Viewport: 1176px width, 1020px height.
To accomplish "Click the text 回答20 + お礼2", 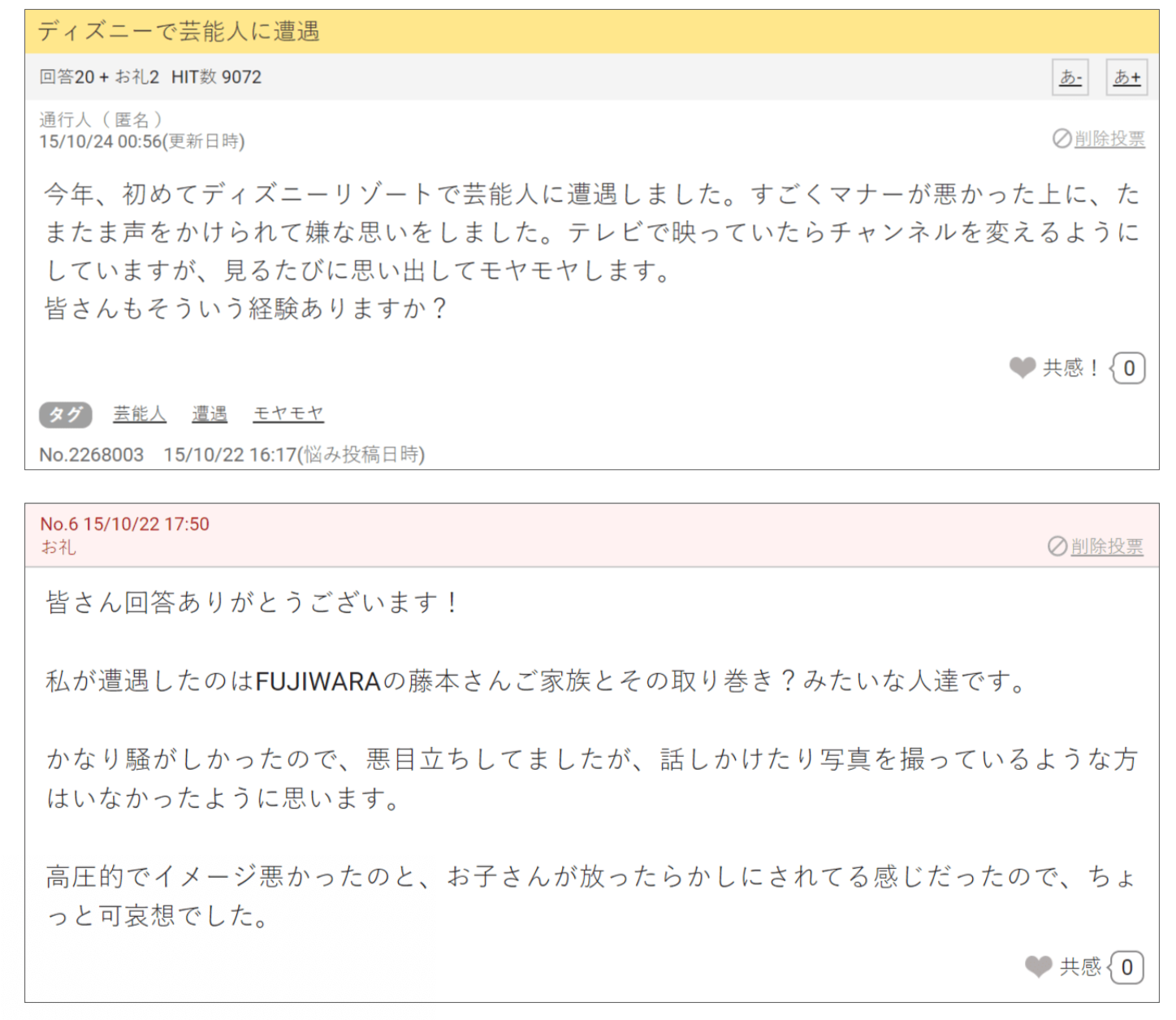I will [x=99, y=77].
